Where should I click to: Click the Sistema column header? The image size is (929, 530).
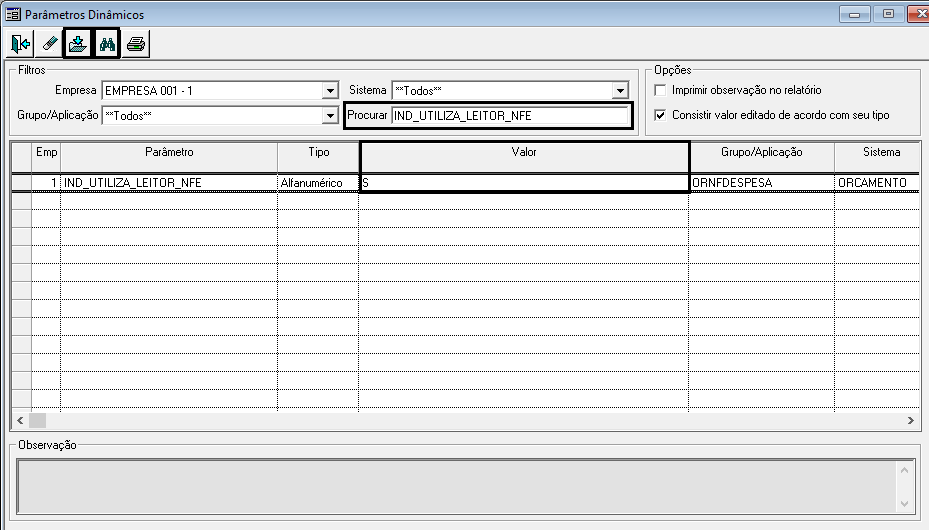pyautogui.click(x=877, y=158)
